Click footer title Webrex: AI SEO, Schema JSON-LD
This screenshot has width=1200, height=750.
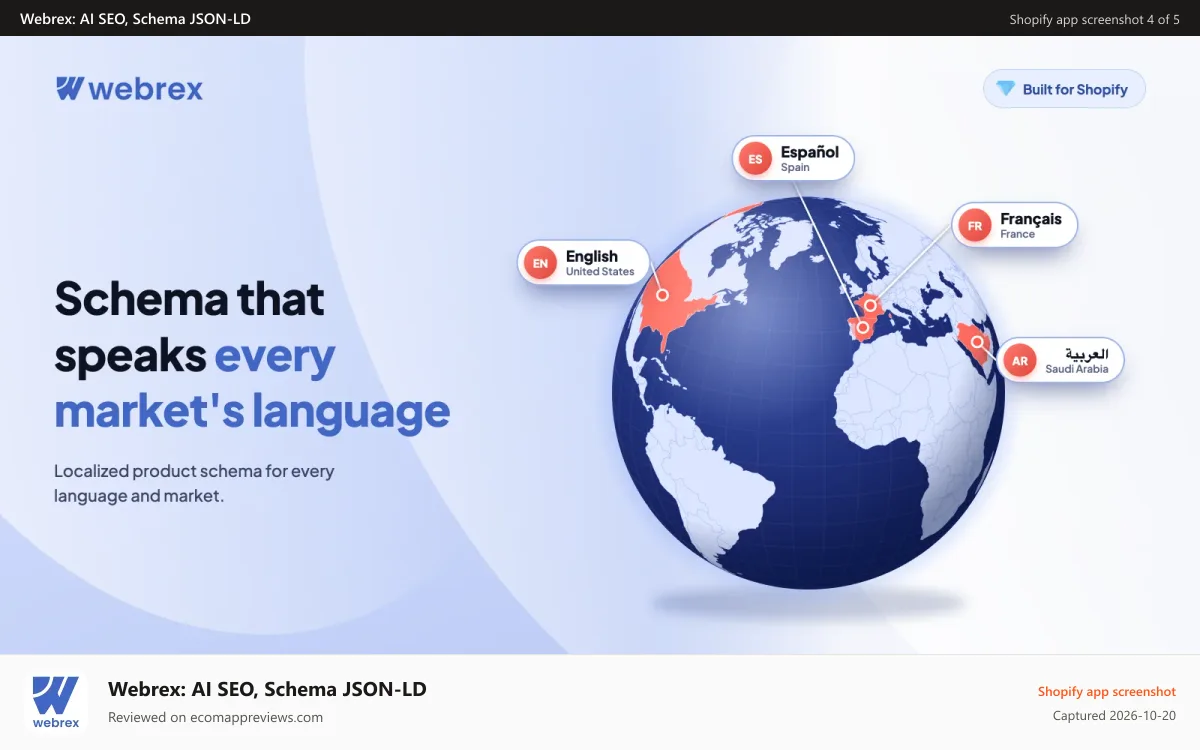click(x=267, y=689)
